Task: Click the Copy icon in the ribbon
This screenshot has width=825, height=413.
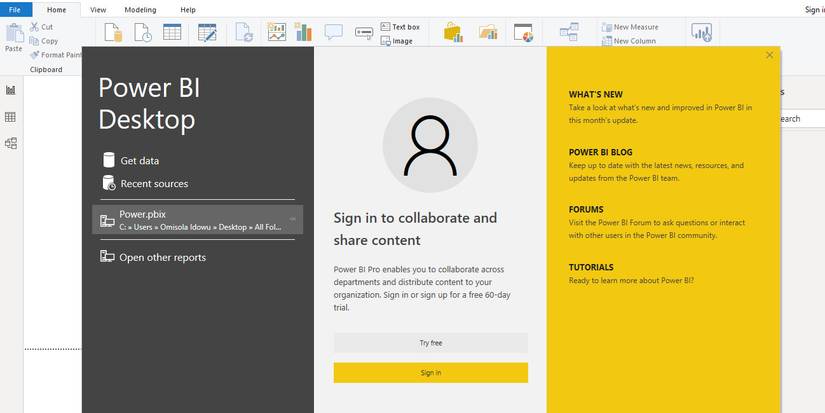Action: [x=34, y=41]
